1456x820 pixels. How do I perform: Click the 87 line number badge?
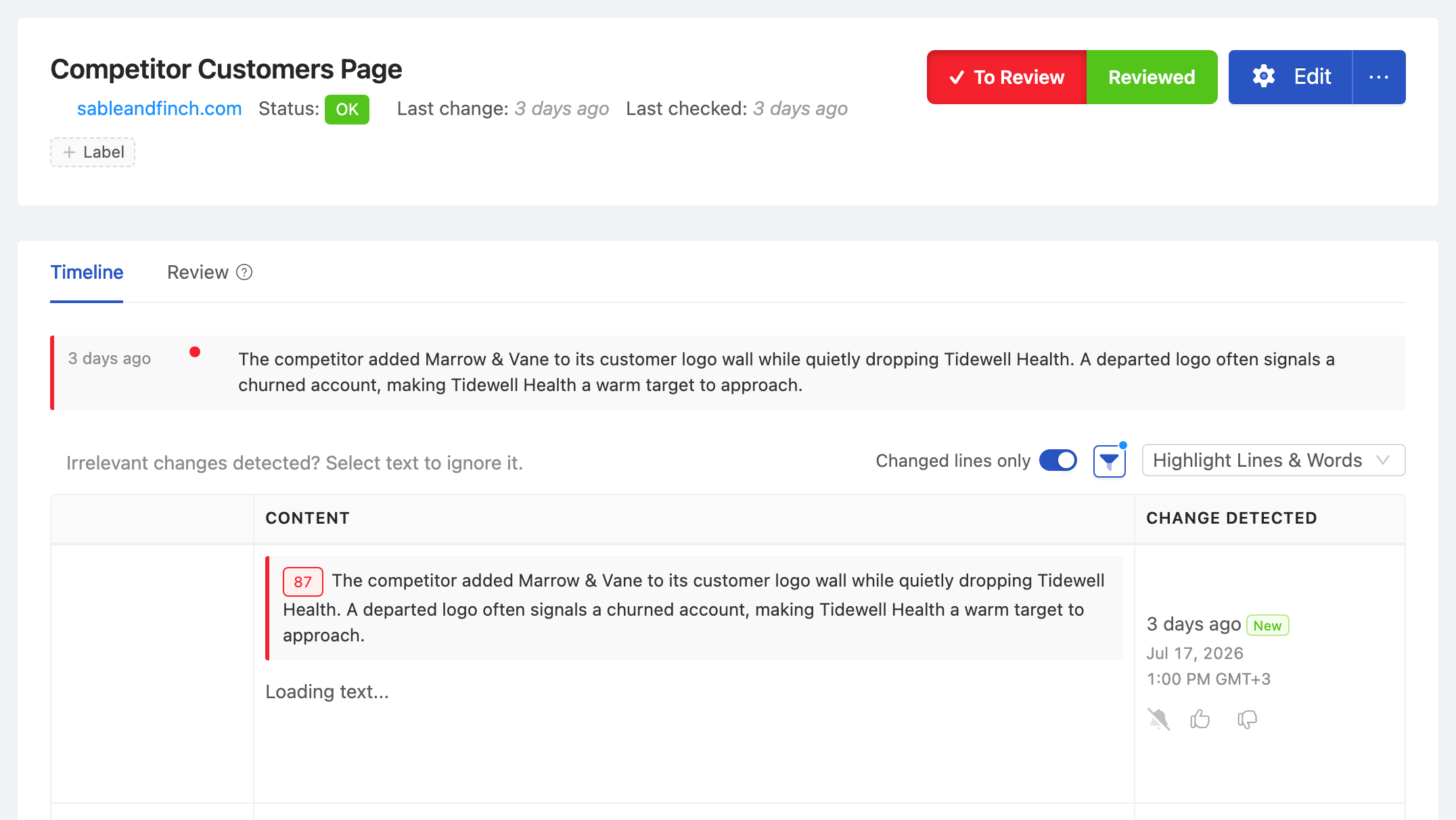click(302, 582)
